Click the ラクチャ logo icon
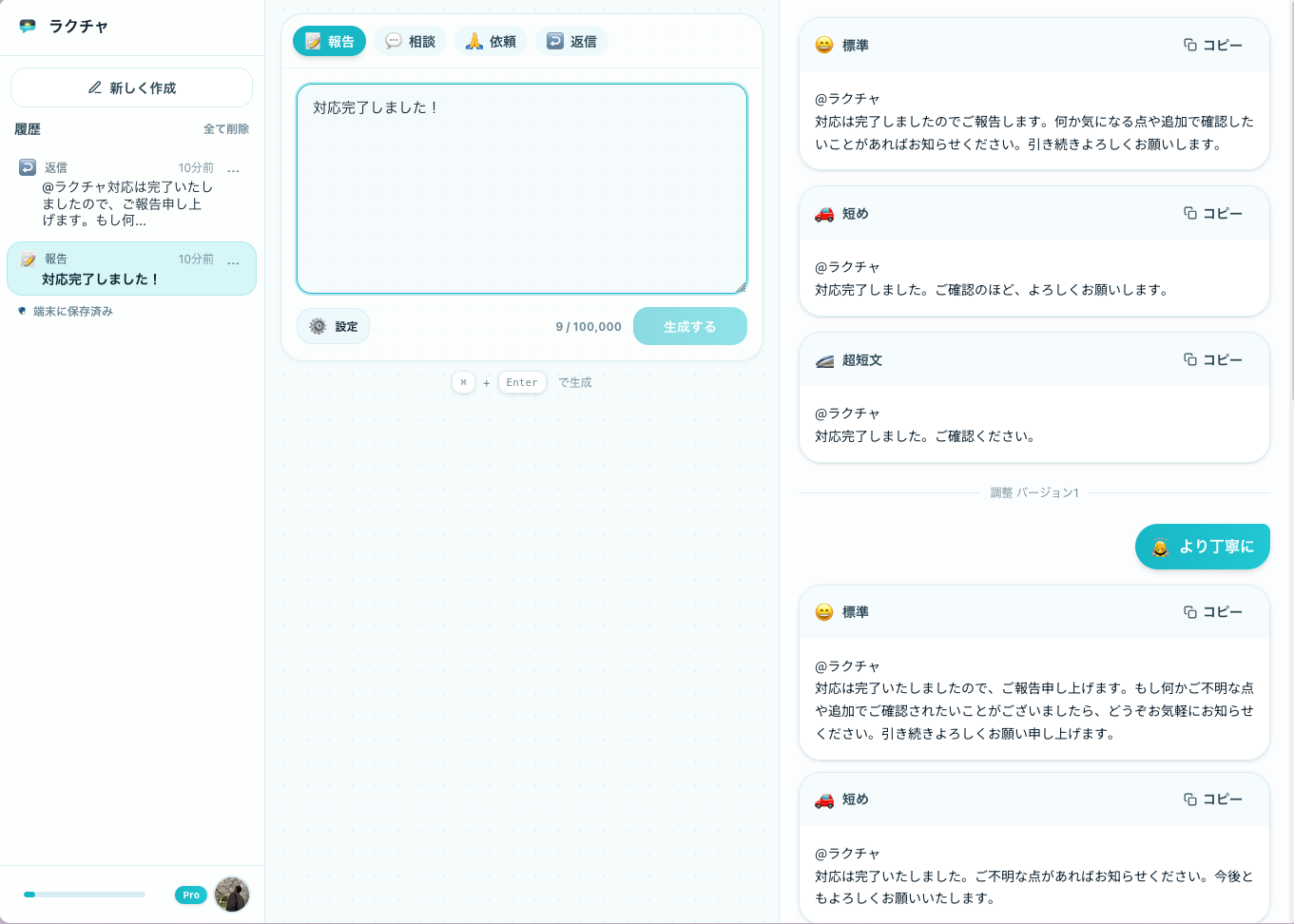 [28, 27]
